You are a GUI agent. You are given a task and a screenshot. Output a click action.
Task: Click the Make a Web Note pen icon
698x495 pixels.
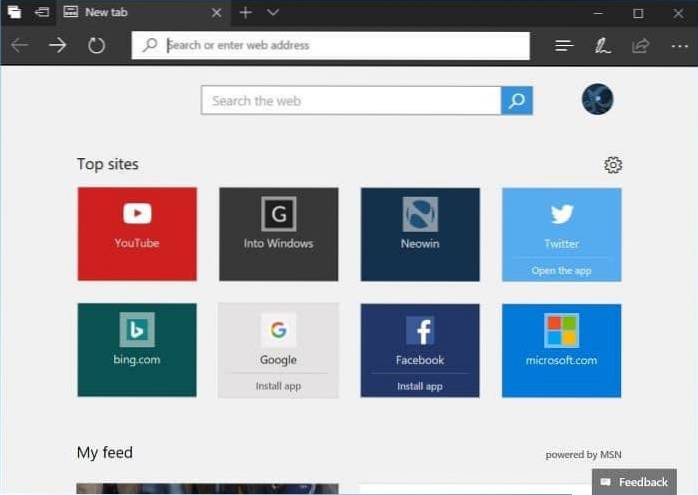point(602,46)
